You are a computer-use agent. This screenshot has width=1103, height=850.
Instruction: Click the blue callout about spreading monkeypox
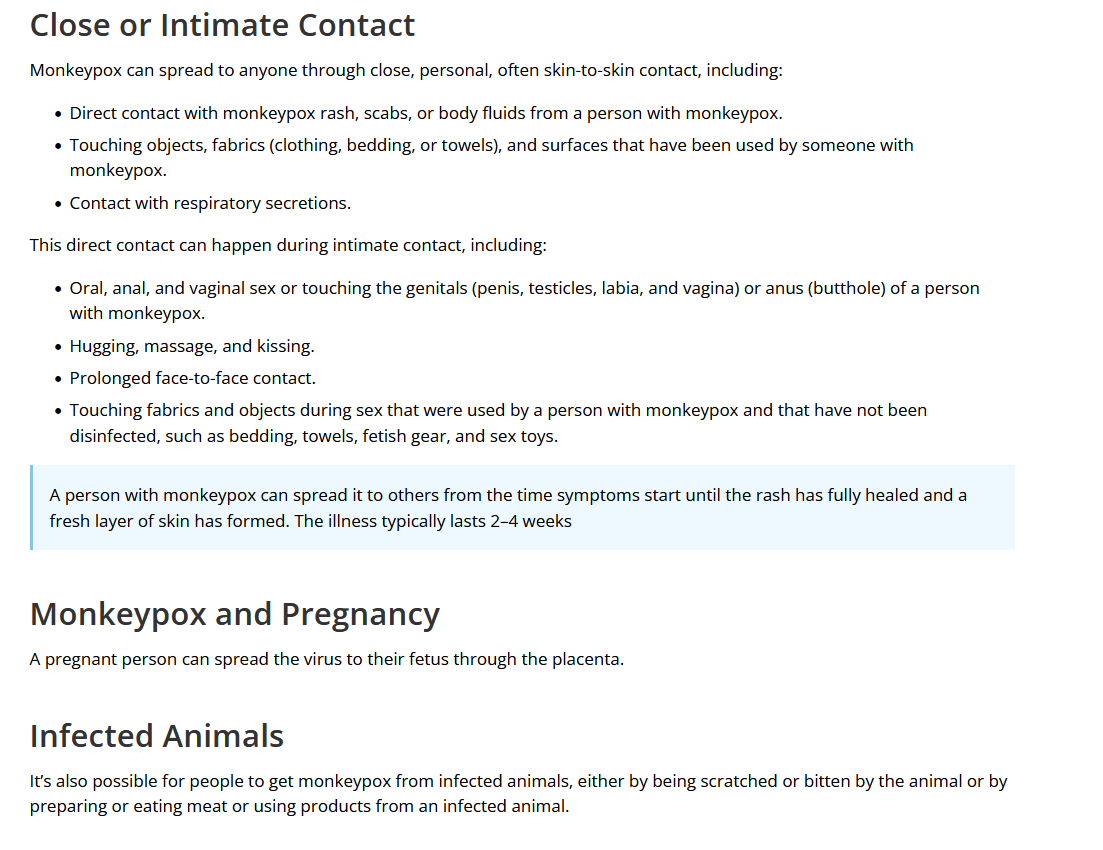click(x=522, y=507)
